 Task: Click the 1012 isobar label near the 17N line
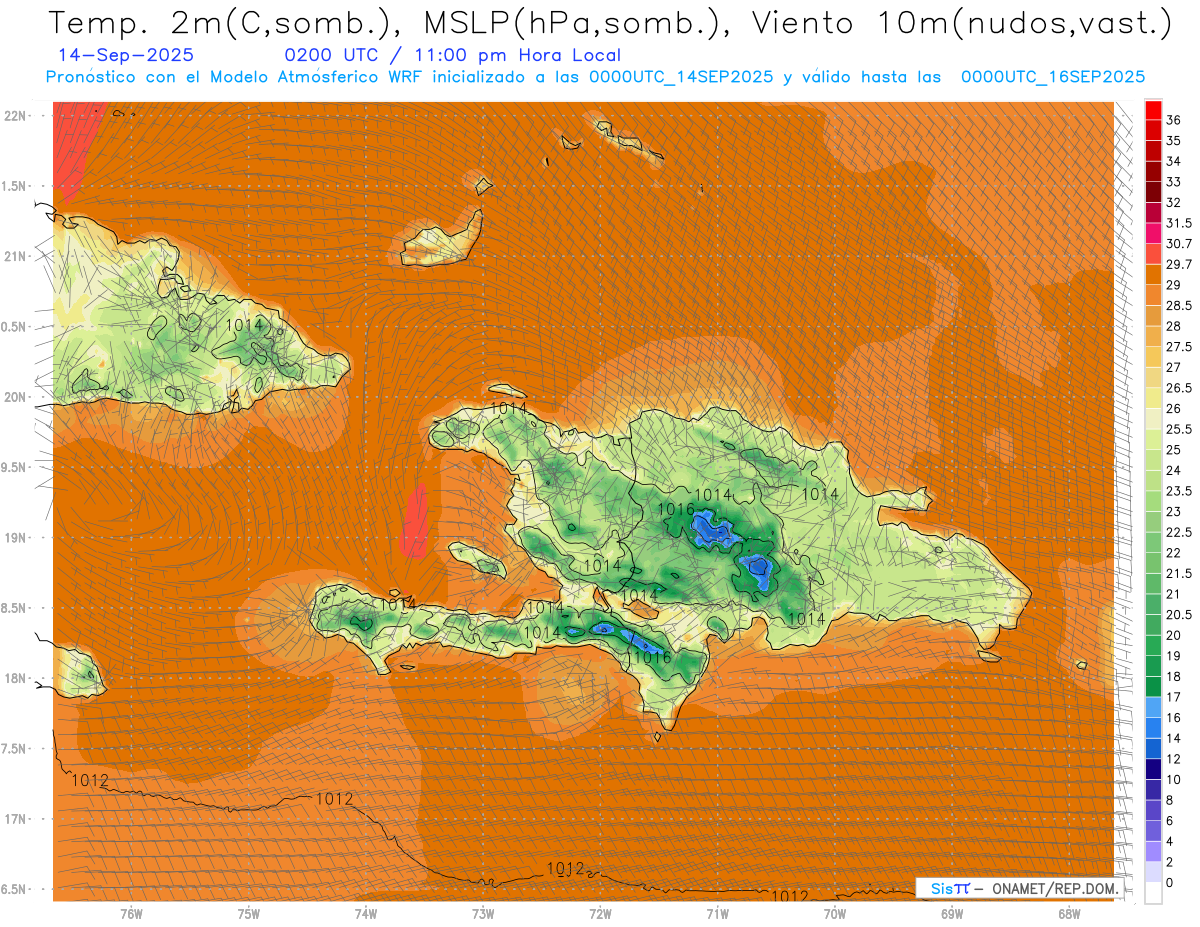click(x=333, y=799)
